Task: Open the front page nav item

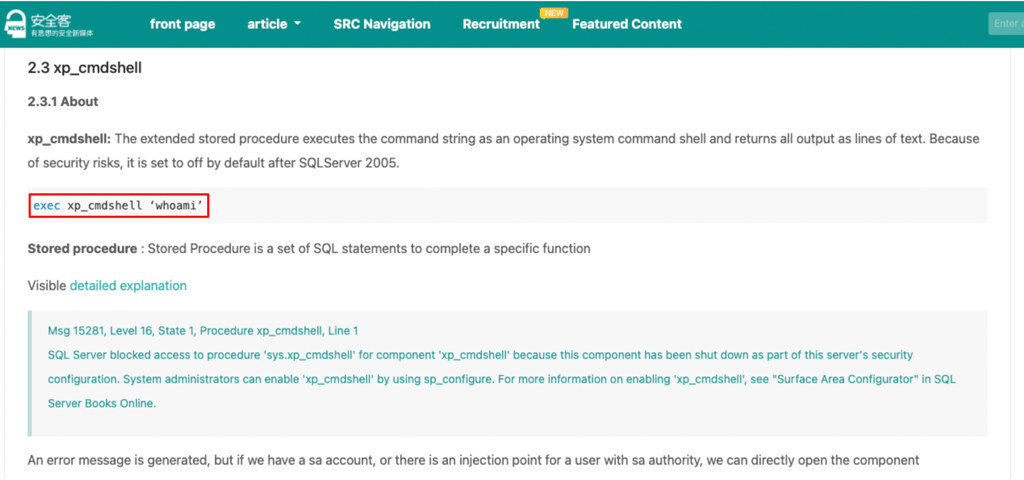Action: 182,24
